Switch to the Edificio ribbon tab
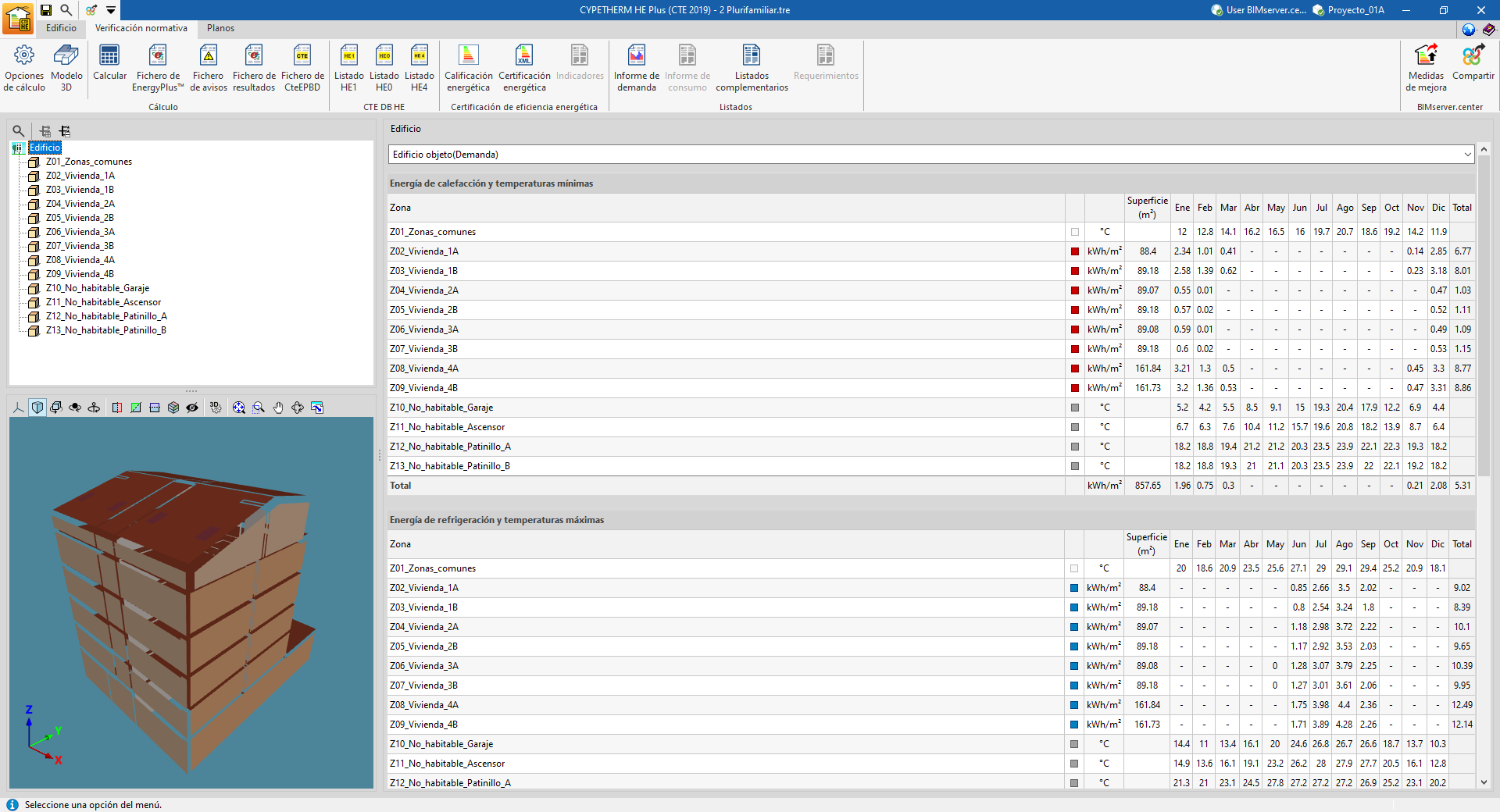1500x812 pixels. pos(61,28)
